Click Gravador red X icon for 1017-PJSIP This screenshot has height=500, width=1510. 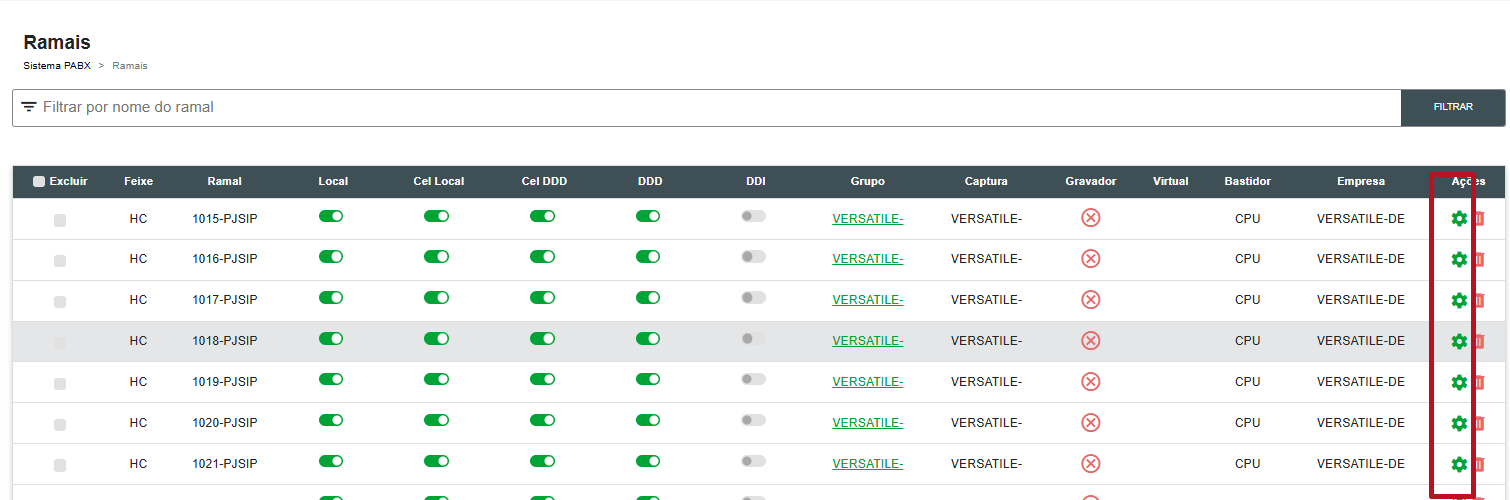click(x=1091, y=299)
